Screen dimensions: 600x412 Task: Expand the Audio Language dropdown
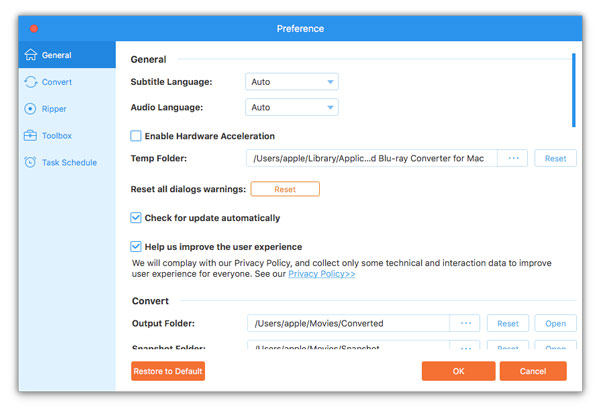point(291,107)
